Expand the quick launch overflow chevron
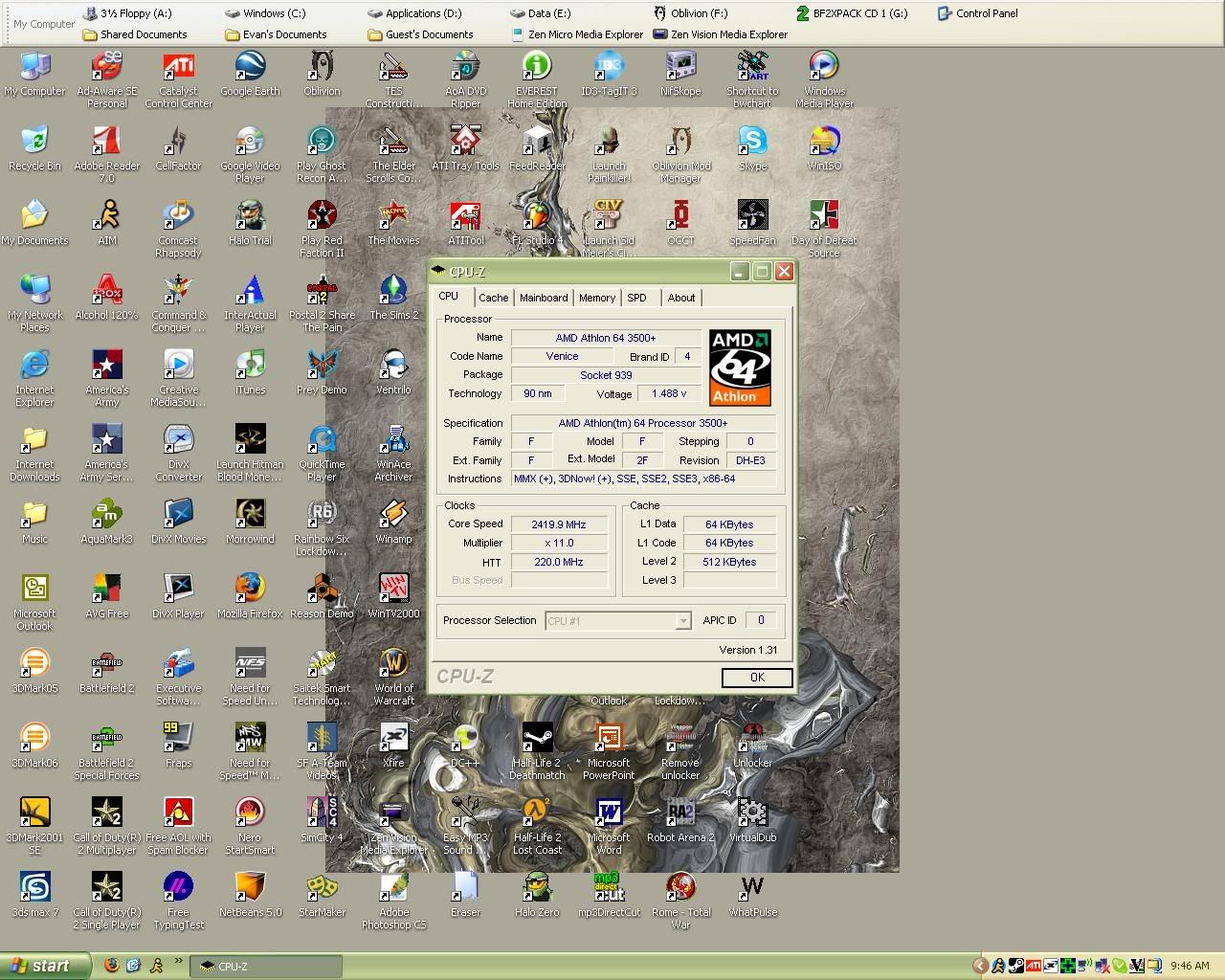 point(179,963)
